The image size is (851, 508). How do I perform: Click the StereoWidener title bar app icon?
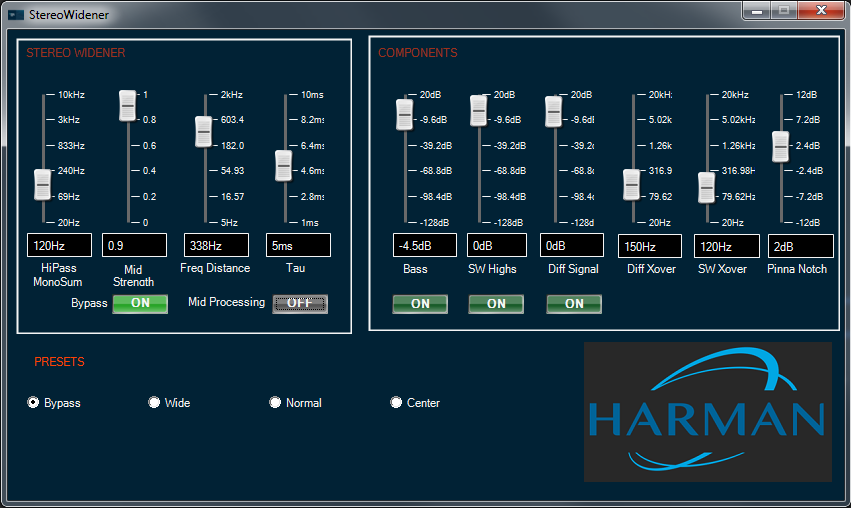pyautogui.click(x=16, y=15)
